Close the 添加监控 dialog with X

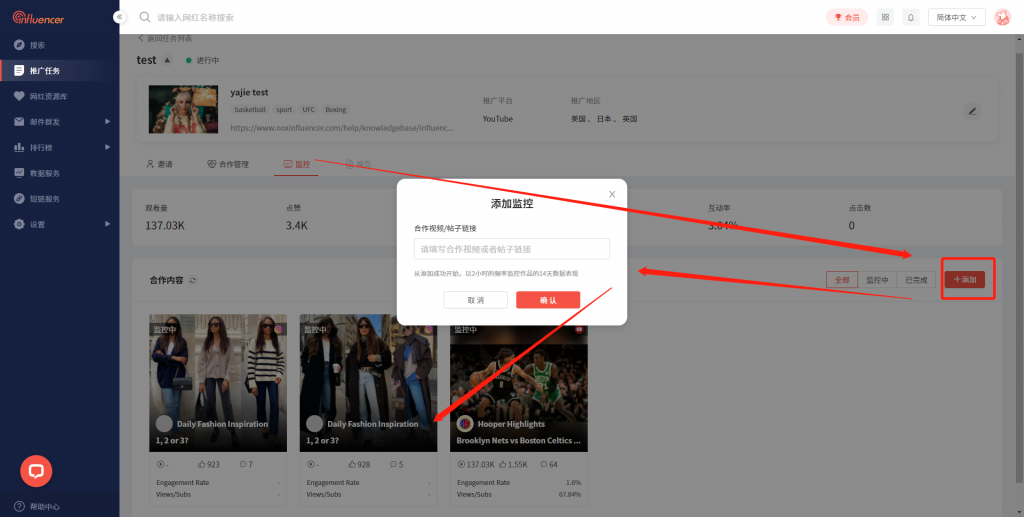point(612,194)
